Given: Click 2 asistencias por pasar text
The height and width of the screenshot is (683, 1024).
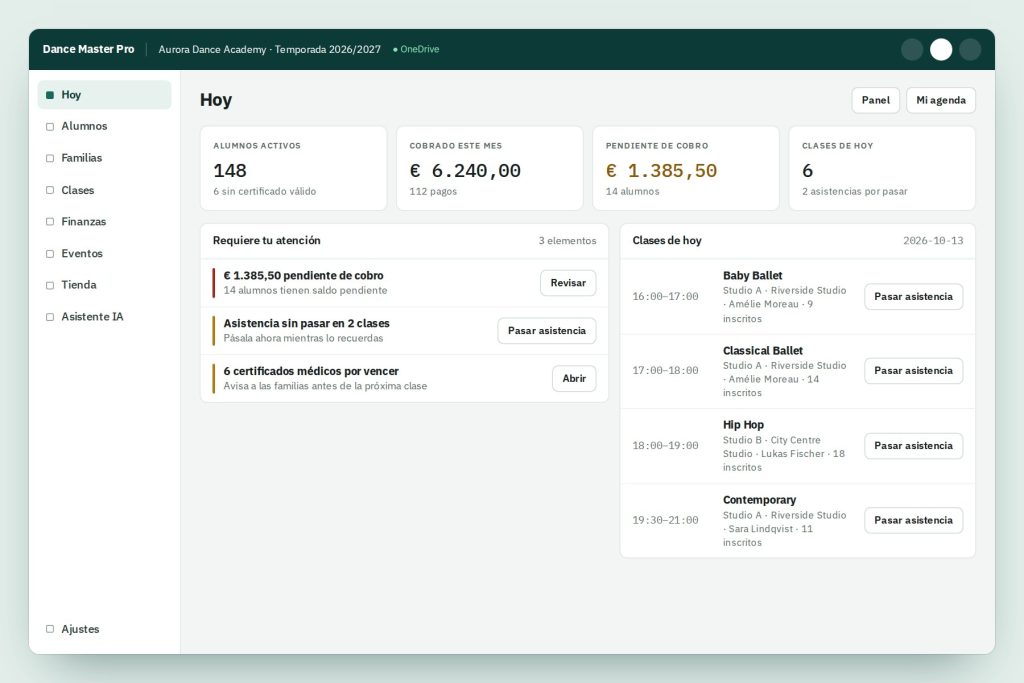Looking at the screenshot, I should pos(854,191).
